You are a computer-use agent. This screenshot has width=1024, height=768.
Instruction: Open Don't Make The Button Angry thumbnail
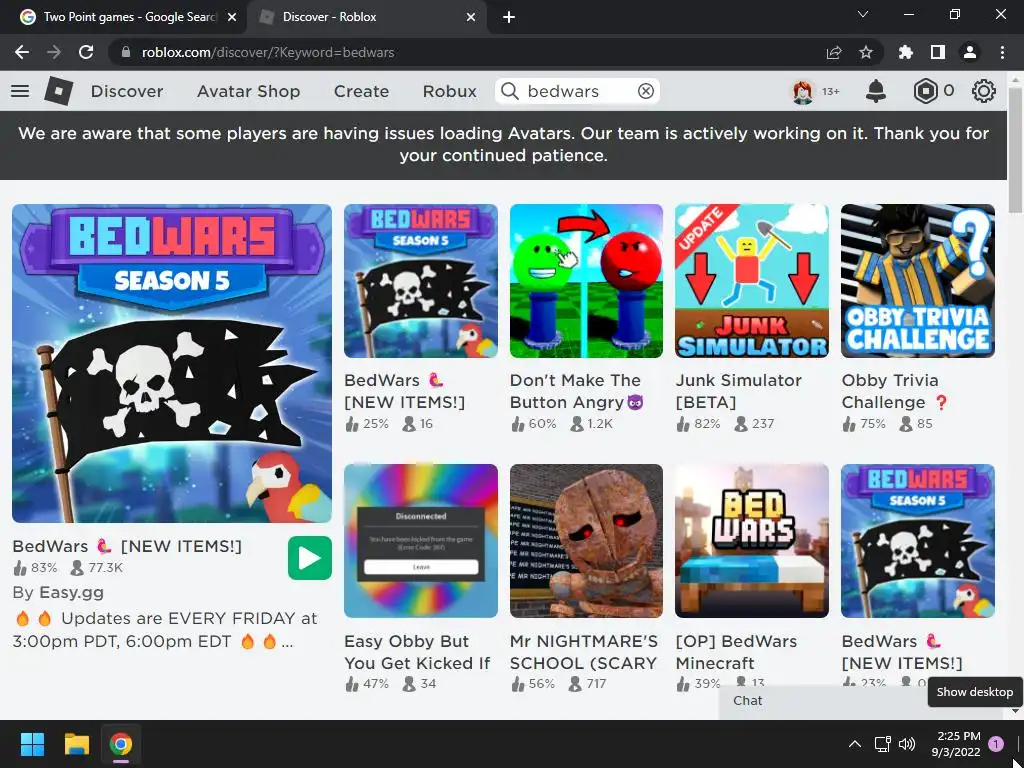(586, 281)
